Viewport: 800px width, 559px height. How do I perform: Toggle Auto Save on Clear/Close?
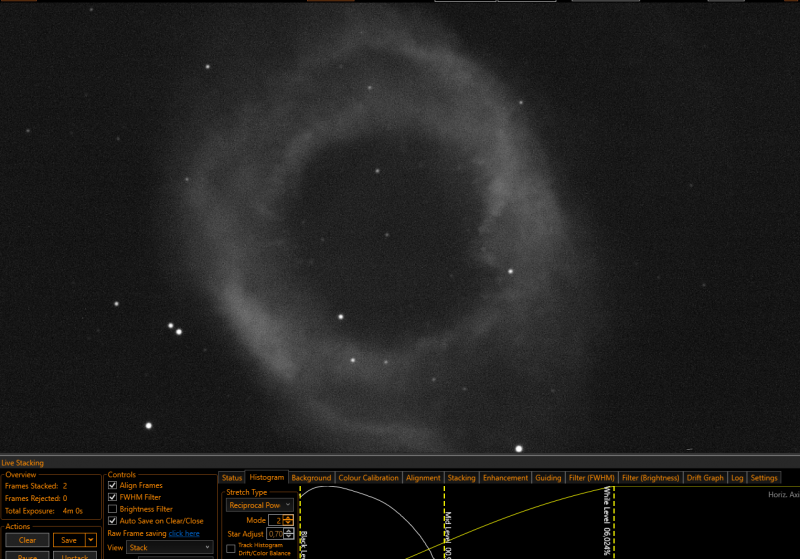pyautogui.click(x=112, y=521)
